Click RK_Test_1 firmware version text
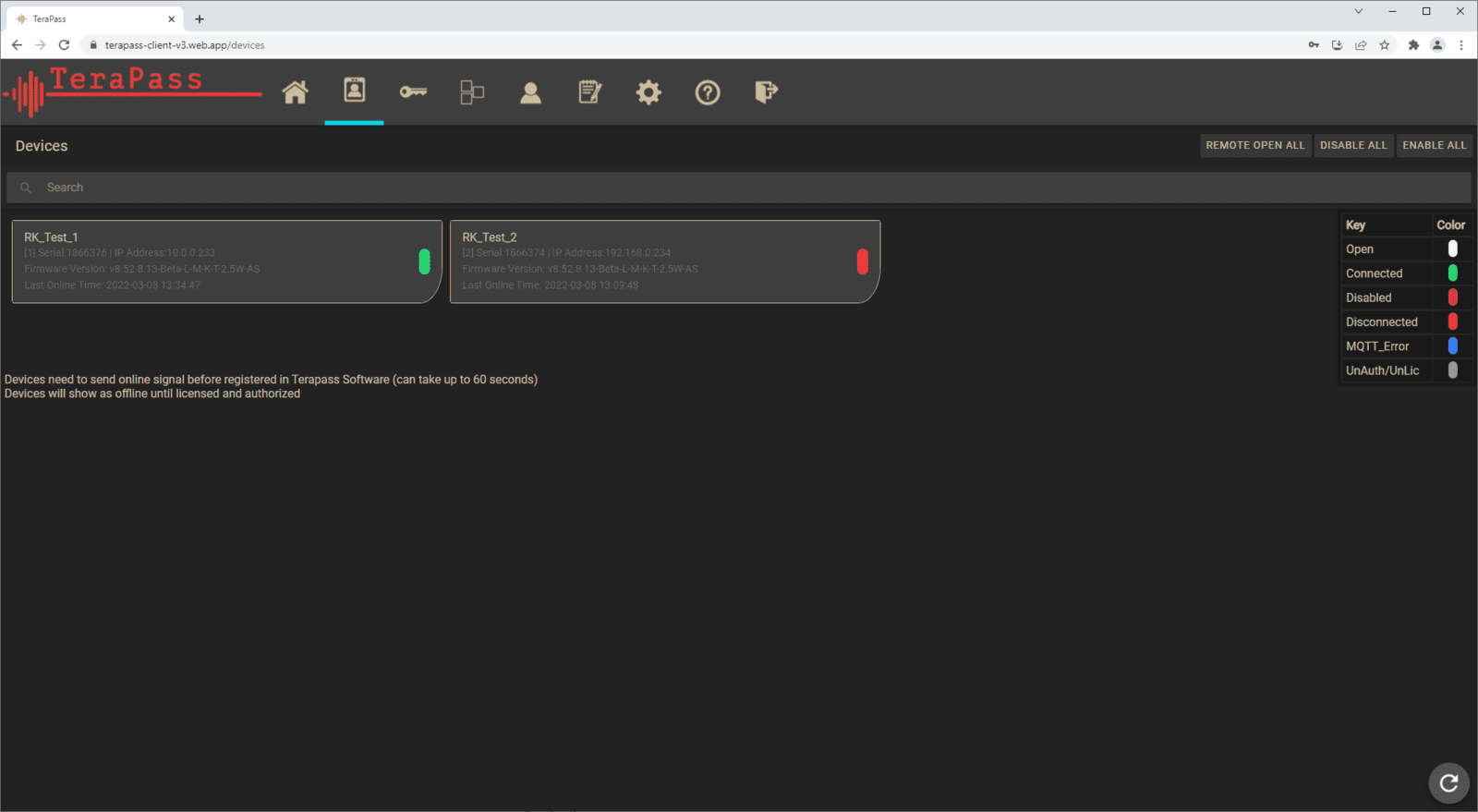This screenshot has width=1478, height=812. point(142,269)
